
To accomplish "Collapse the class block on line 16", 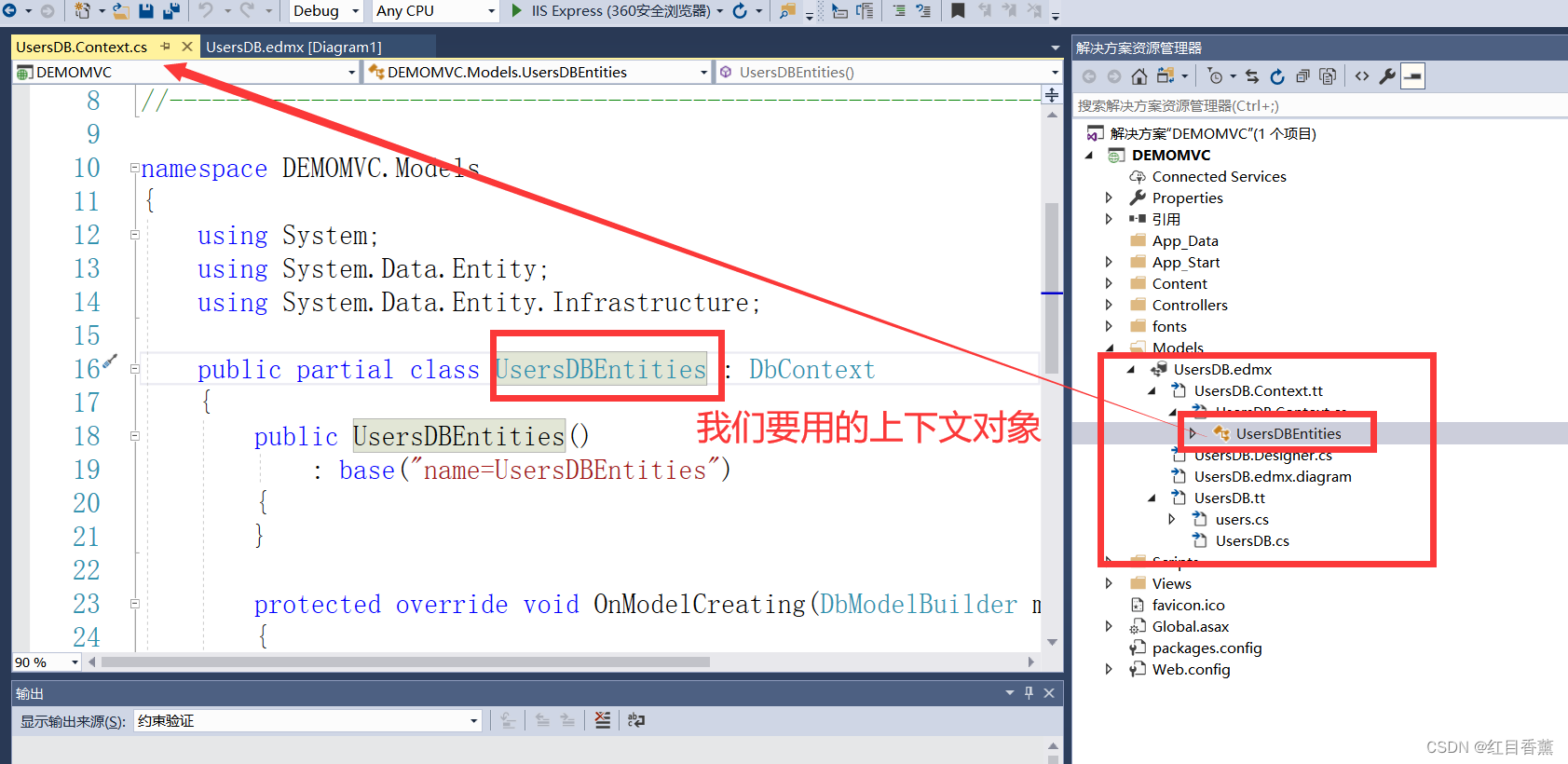I will [x=135, y=369].
